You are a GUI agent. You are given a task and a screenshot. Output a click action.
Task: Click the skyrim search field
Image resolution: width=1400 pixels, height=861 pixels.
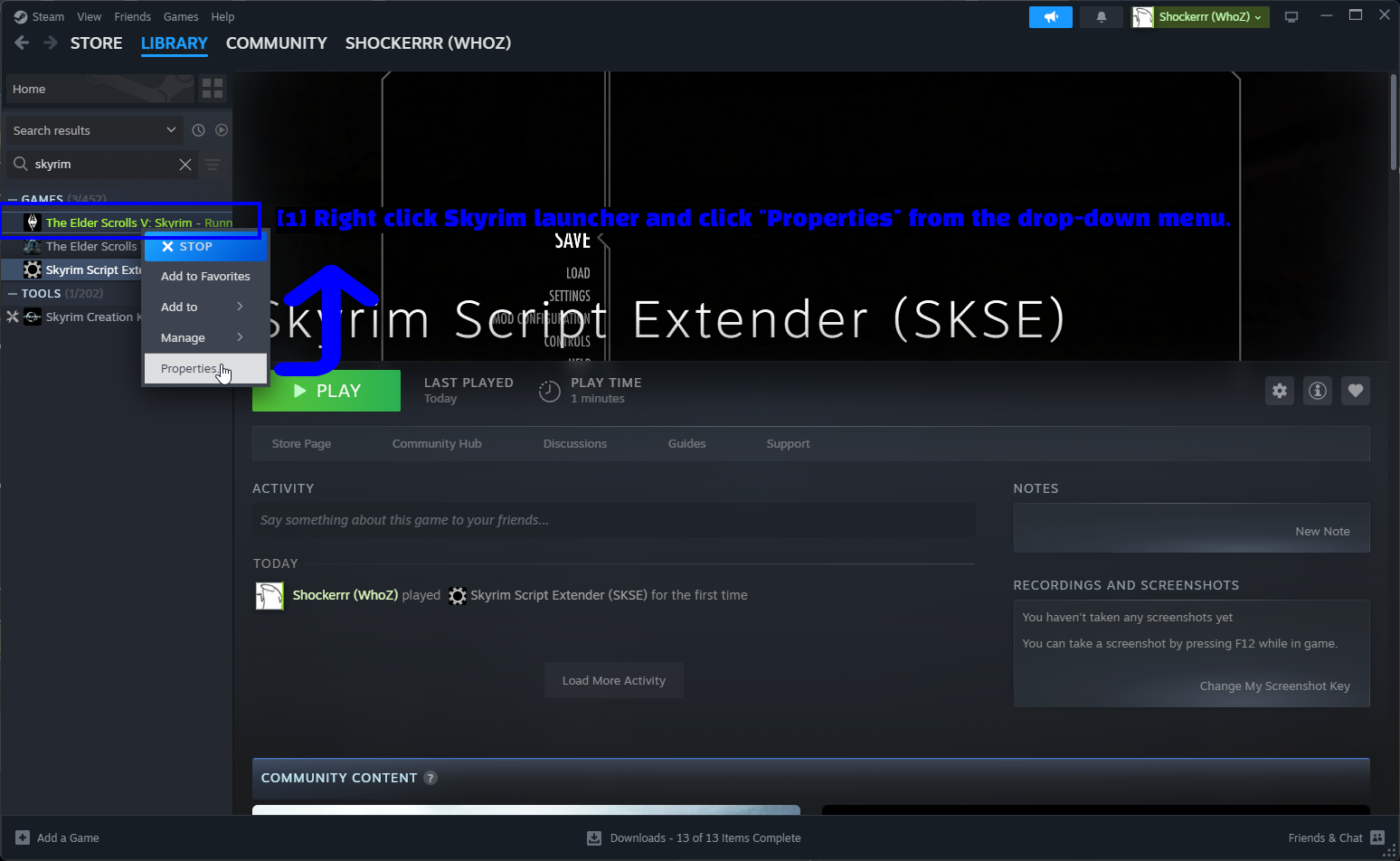click(x=101, y=165)
